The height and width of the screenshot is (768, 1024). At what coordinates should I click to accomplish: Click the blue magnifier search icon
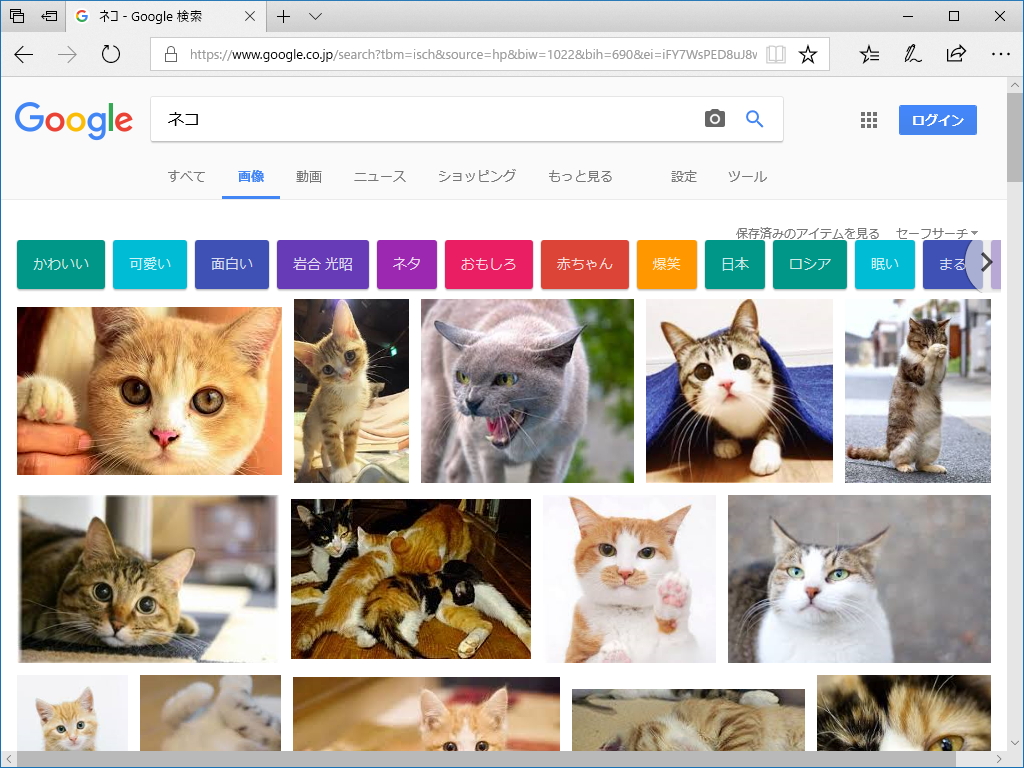tap(755, 118)
